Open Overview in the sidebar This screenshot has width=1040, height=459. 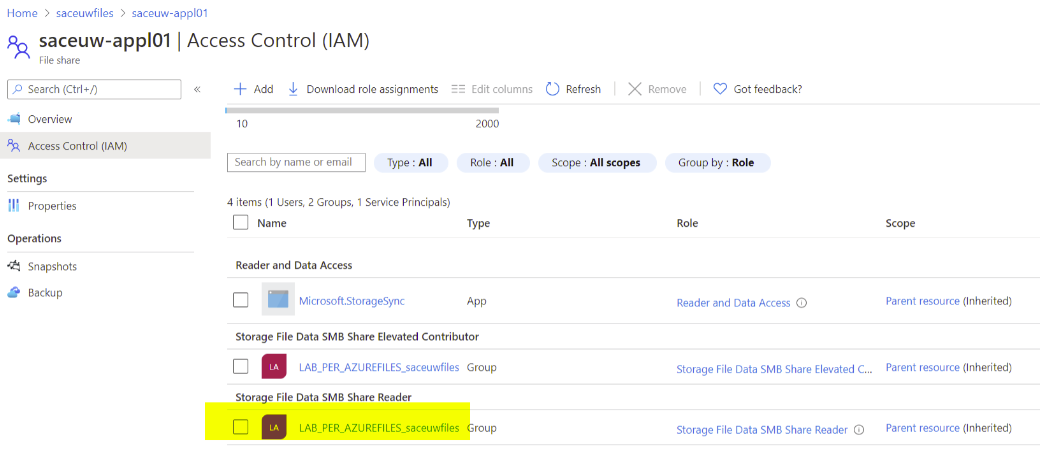50,119
